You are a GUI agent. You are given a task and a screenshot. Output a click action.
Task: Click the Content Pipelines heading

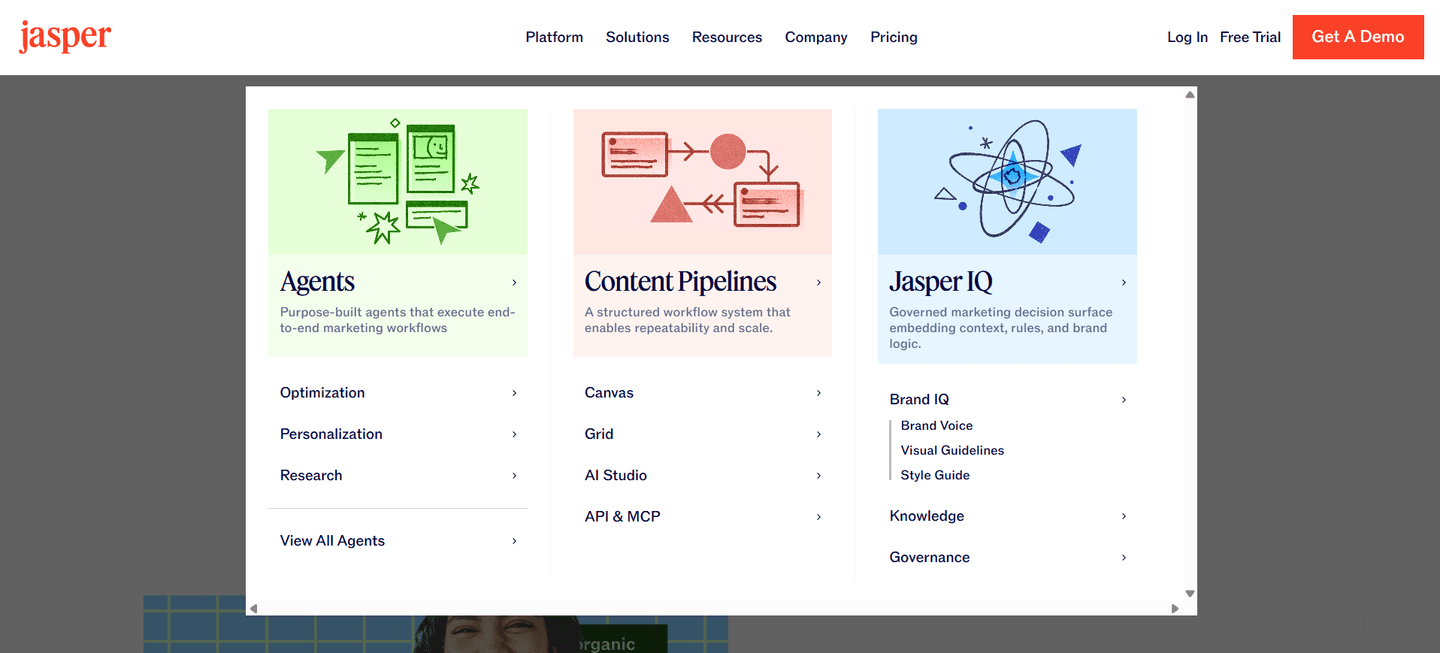point(680,282)
